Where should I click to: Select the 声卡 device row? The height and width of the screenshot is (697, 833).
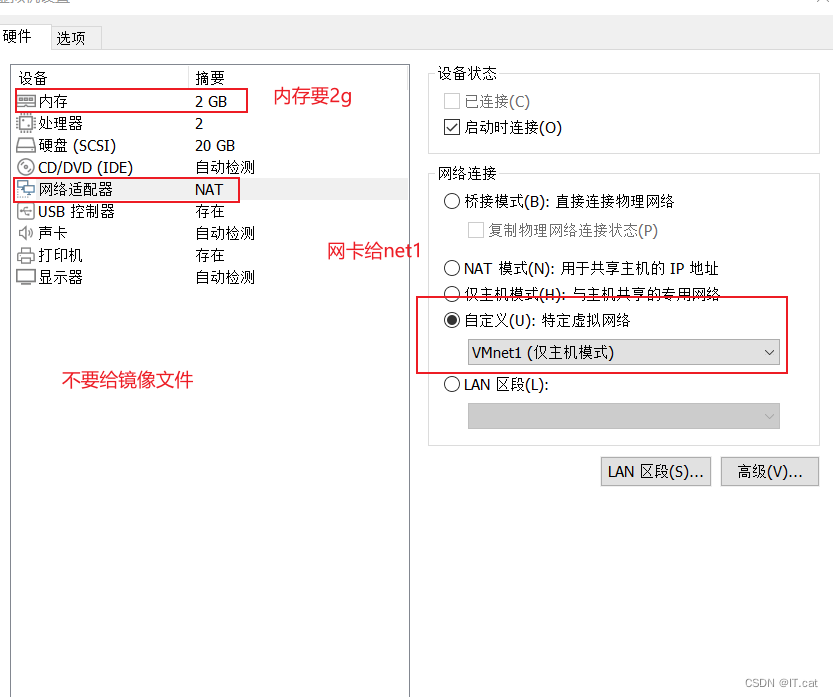point(211,233)
